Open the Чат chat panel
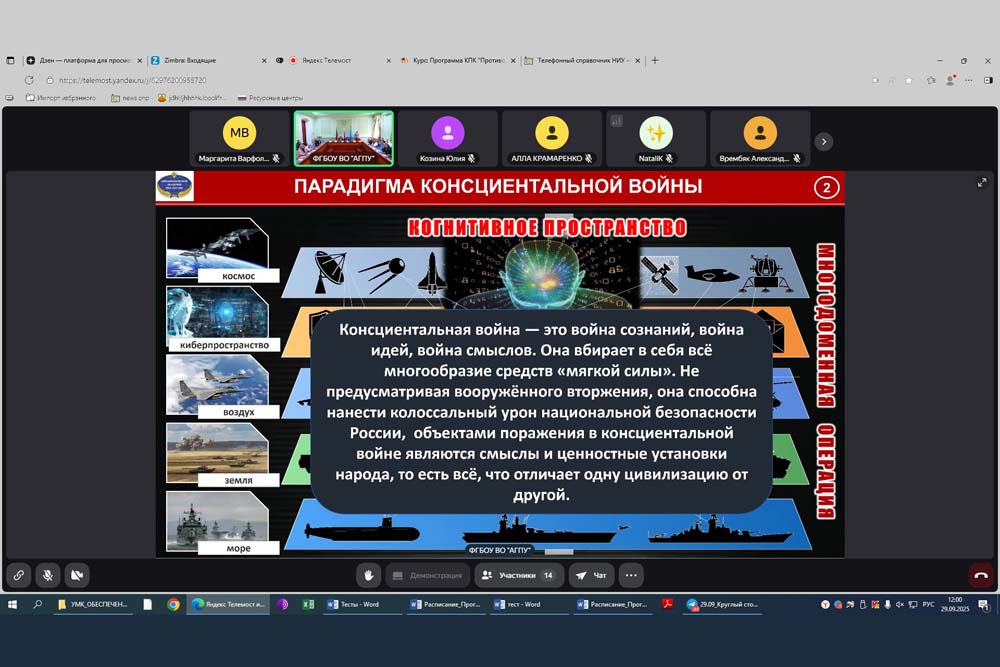The width and height of the screenshot is (1000, 667). click(x=592, y=575)
